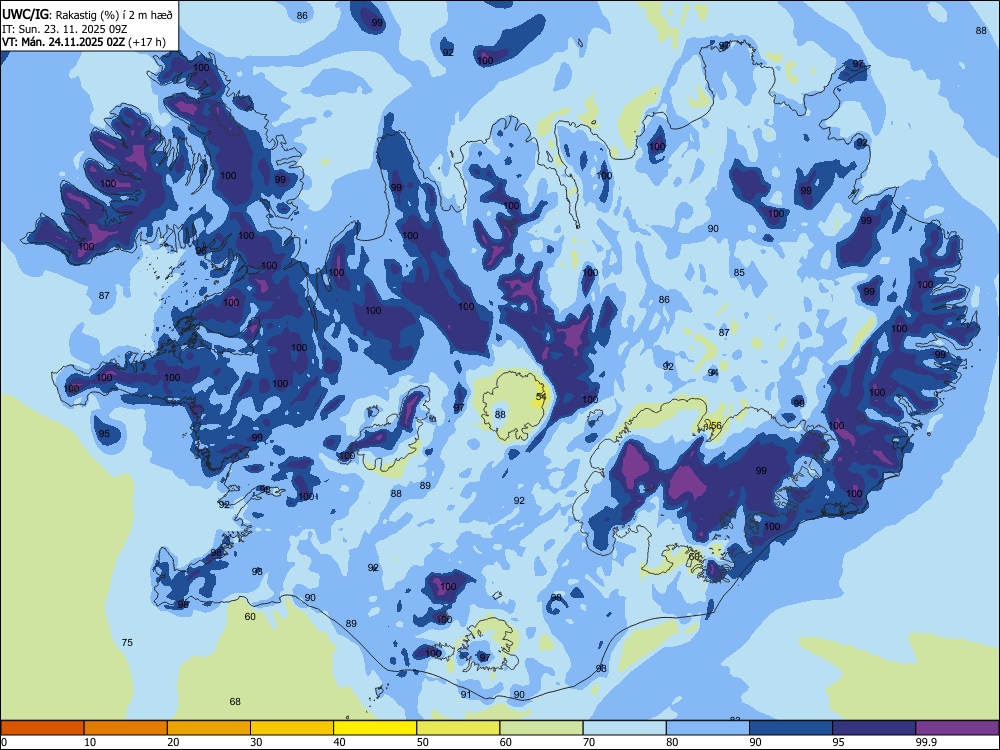Click the title text "UWC/IG: Rakastig (%) í 2 m hæð"
The image size is (1000, 750).
(x=87, y=15)
